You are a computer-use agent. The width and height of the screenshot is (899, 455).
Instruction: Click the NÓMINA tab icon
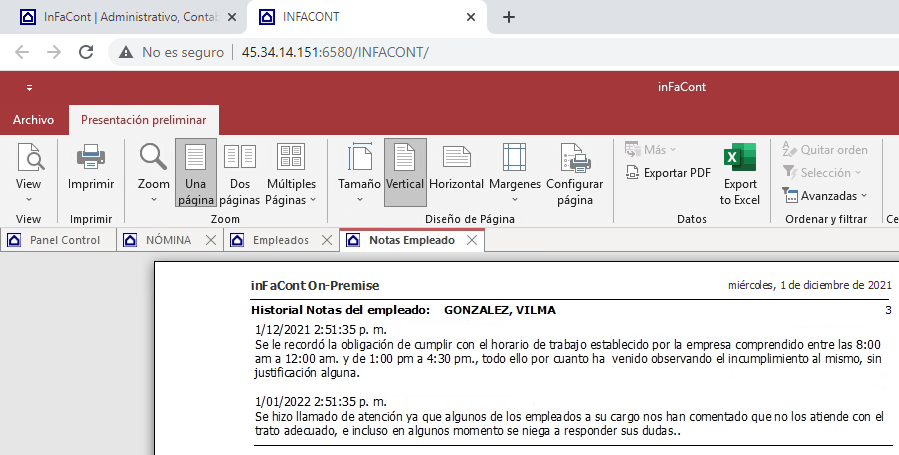(x=130, y=240)
